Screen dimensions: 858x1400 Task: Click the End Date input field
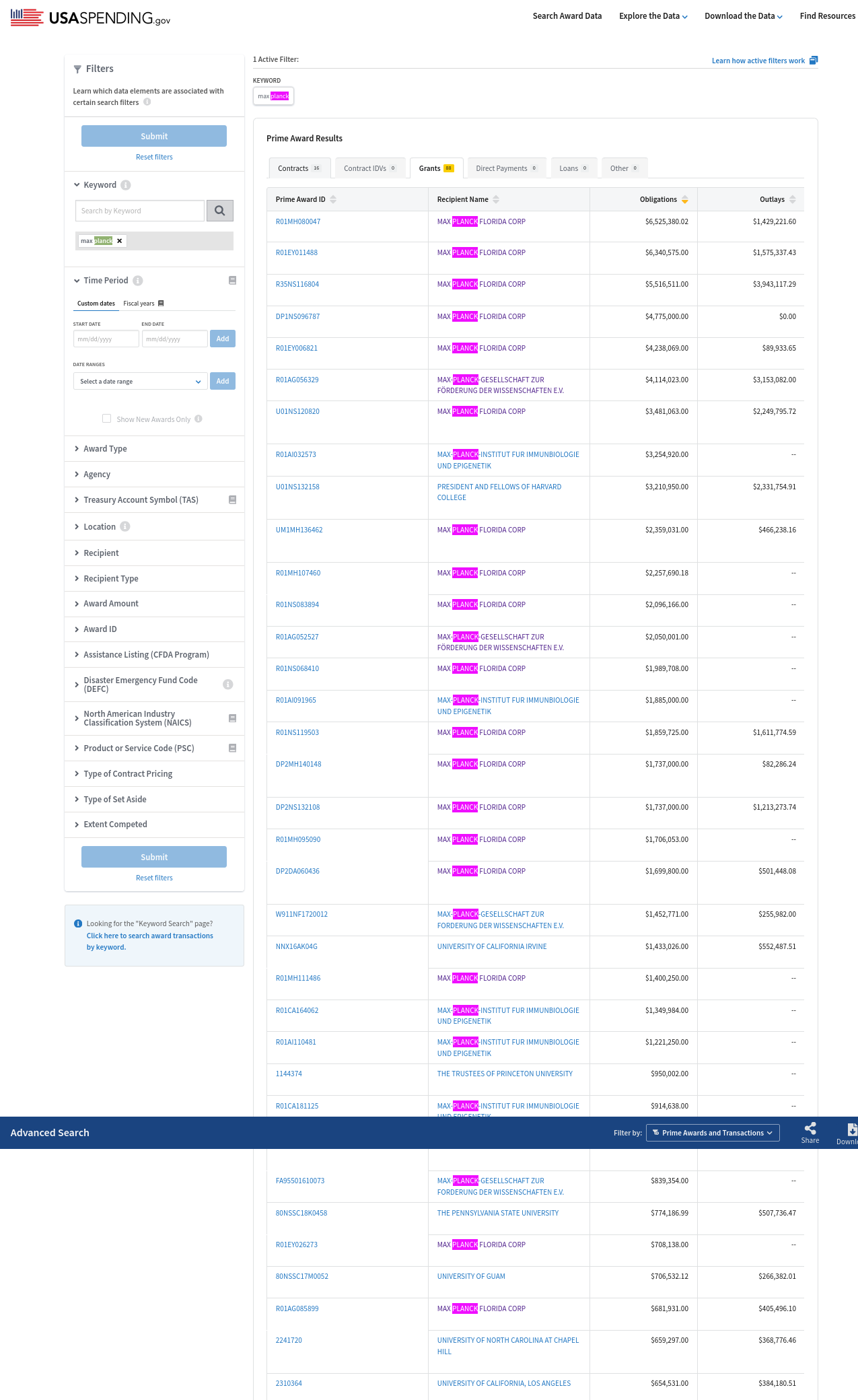coord(175,339)
